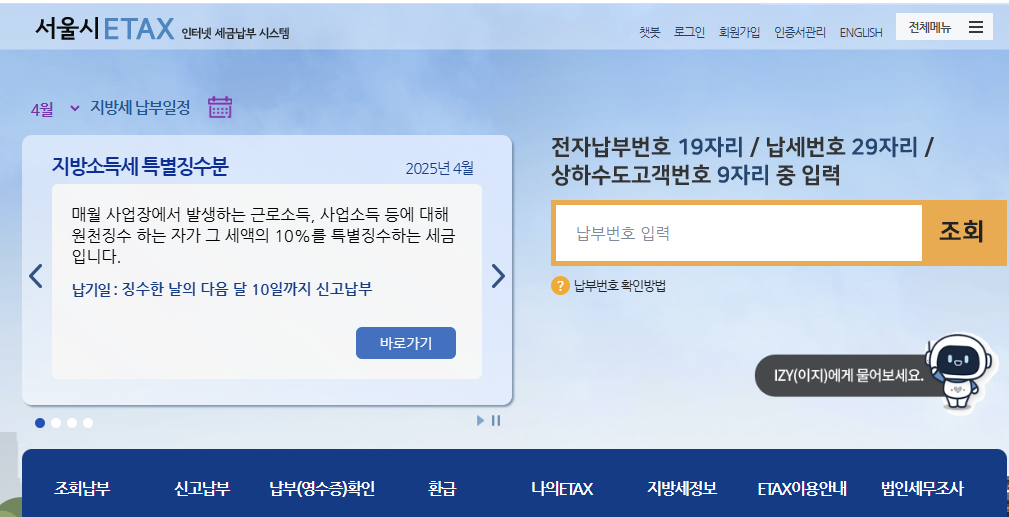Click the orange question mark help icon

(x=560, y=285)
